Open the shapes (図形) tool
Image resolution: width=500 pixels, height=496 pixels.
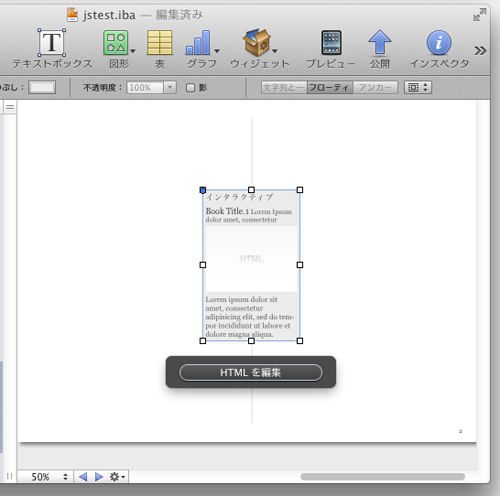click(115, 43)
